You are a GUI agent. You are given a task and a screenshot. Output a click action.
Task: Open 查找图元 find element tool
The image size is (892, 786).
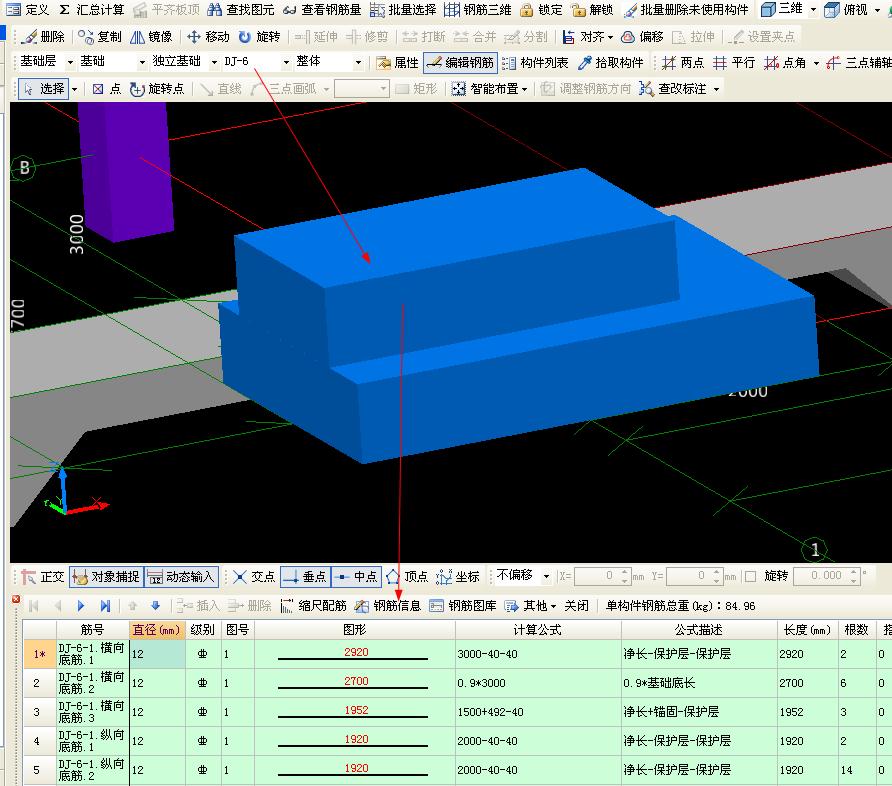[x=241, y=10]
